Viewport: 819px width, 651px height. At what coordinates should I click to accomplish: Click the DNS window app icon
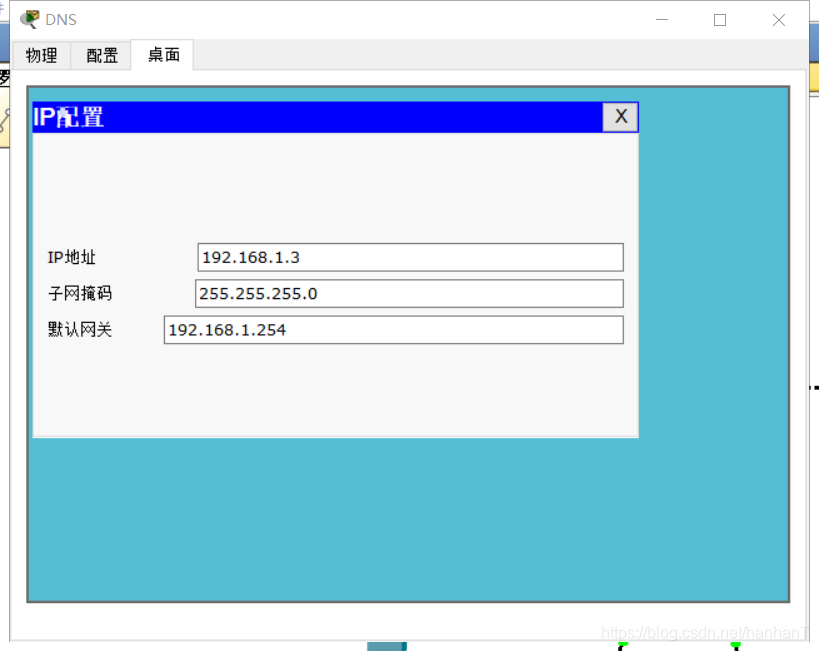coord(30,19)
